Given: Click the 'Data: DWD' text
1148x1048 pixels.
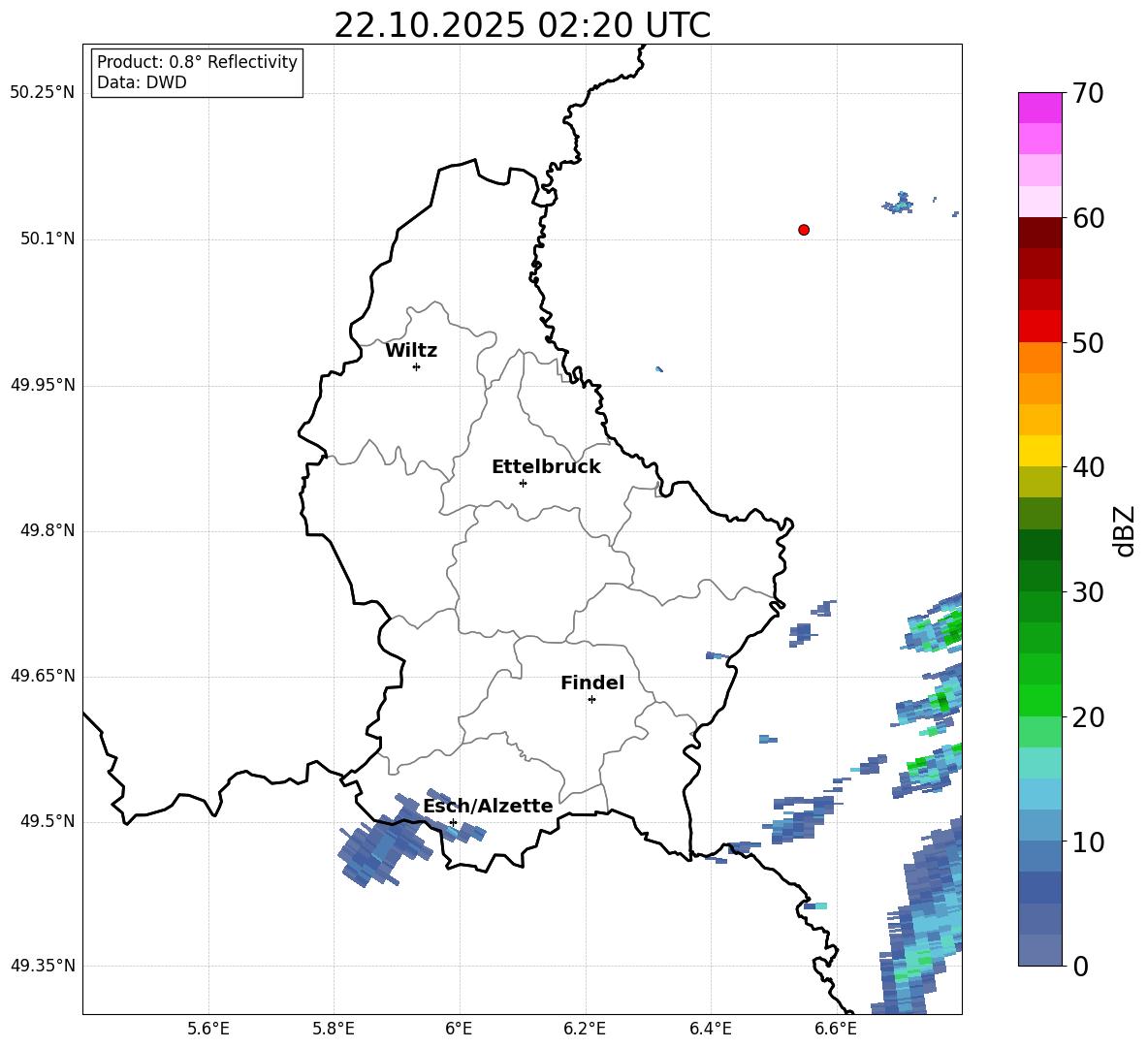Looking at the screenshot, I should pos(142,82).
